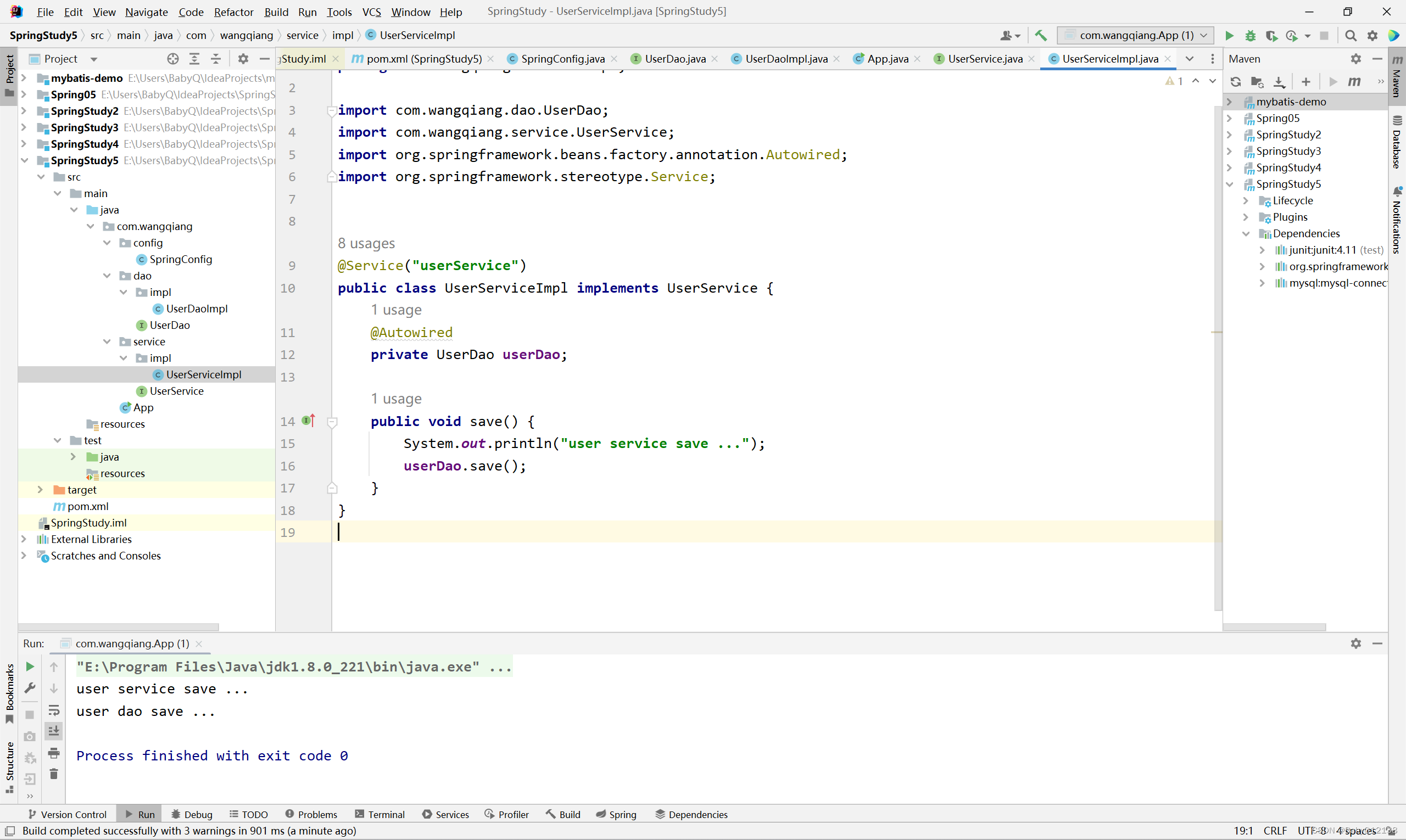Open the code-with-me user icon dropdown
This screenshot has width=1406, height=840.
pyautogui.click(x=1009, y=36)
